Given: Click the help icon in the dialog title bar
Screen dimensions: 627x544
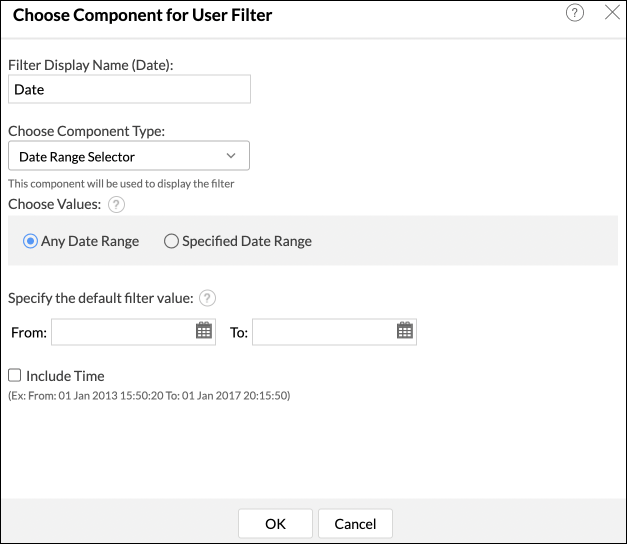Looking at the screenshot, I should click(575, 13).
